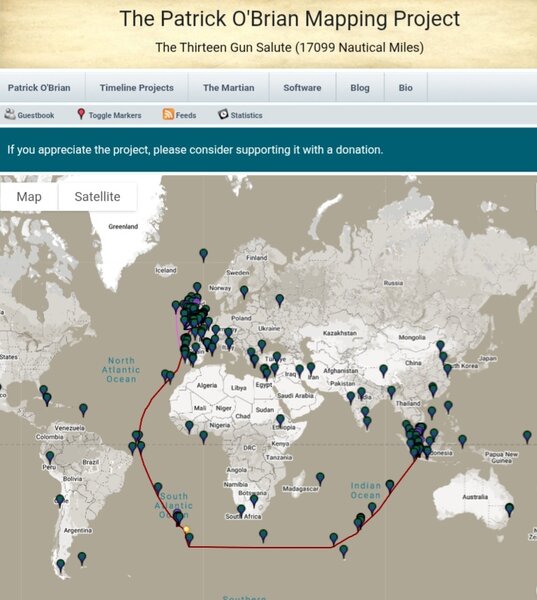This screenshot has height=600, width=537.
Task: Switch map view to Map
Action: pos(29,197)
